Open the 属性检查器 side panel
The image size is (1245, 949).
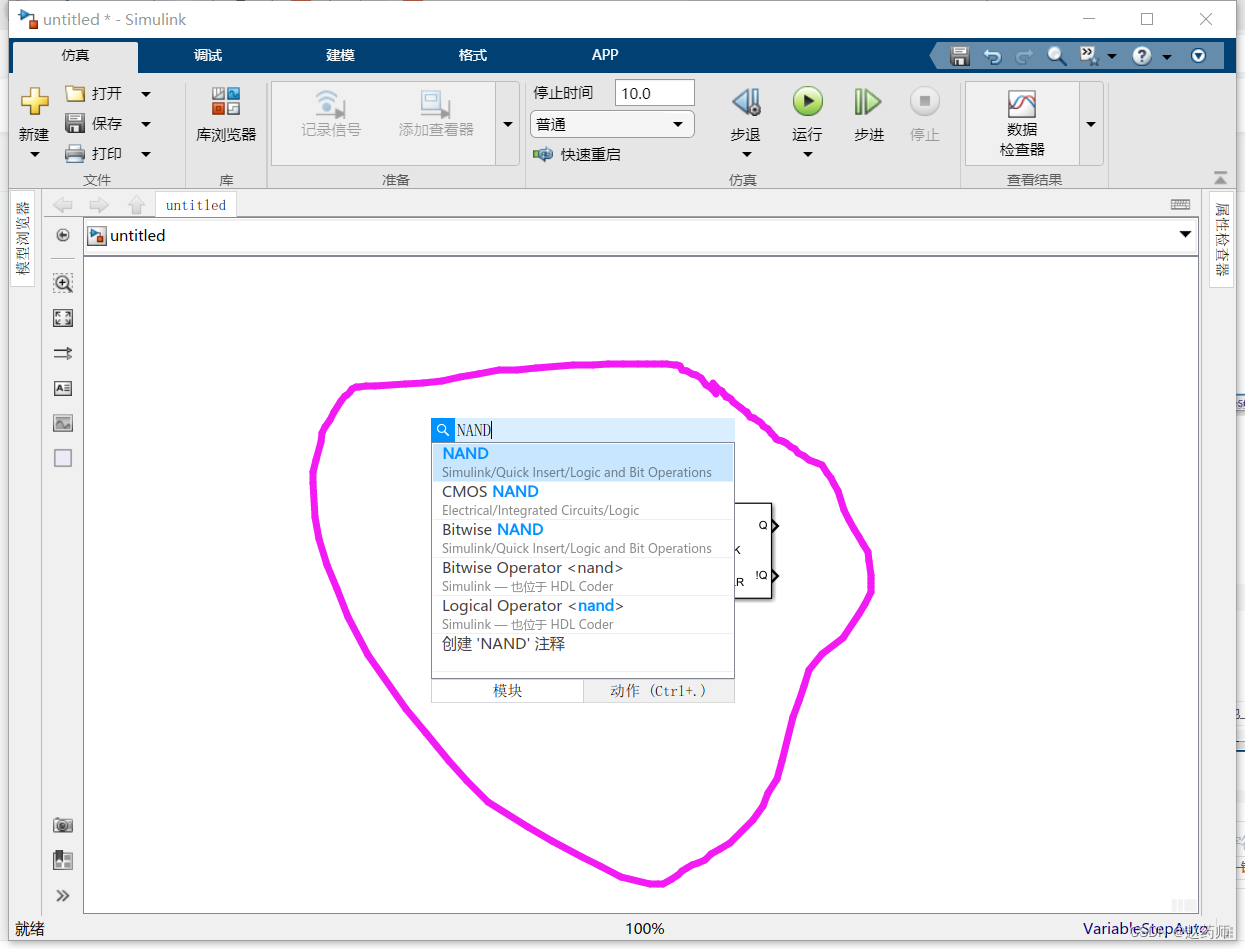(1221, 238)
